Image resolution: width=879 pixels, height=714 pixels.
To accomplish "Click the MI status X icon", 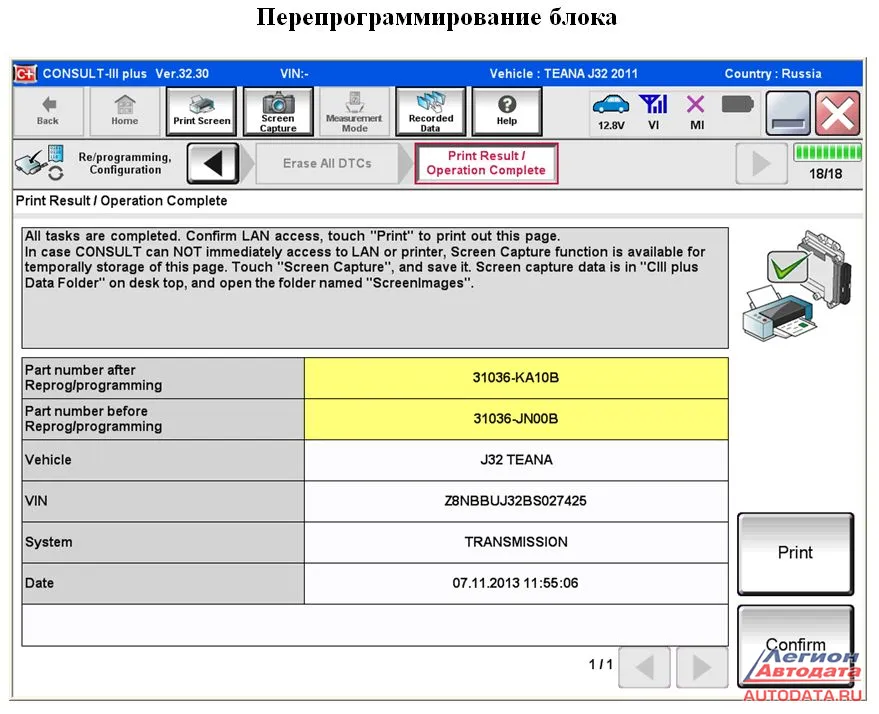I will point(696,113).
